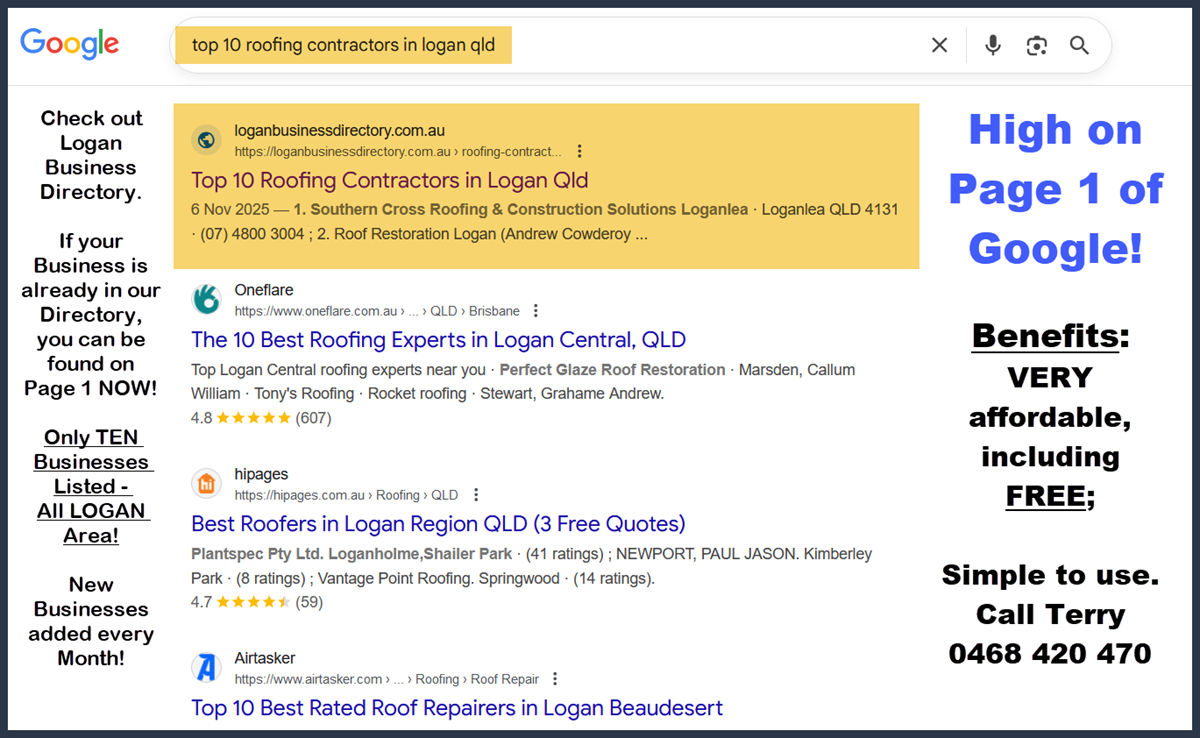Open more options for Oneflare result
Viewport: 1200px width, 738px height.
tap(537, 311)
